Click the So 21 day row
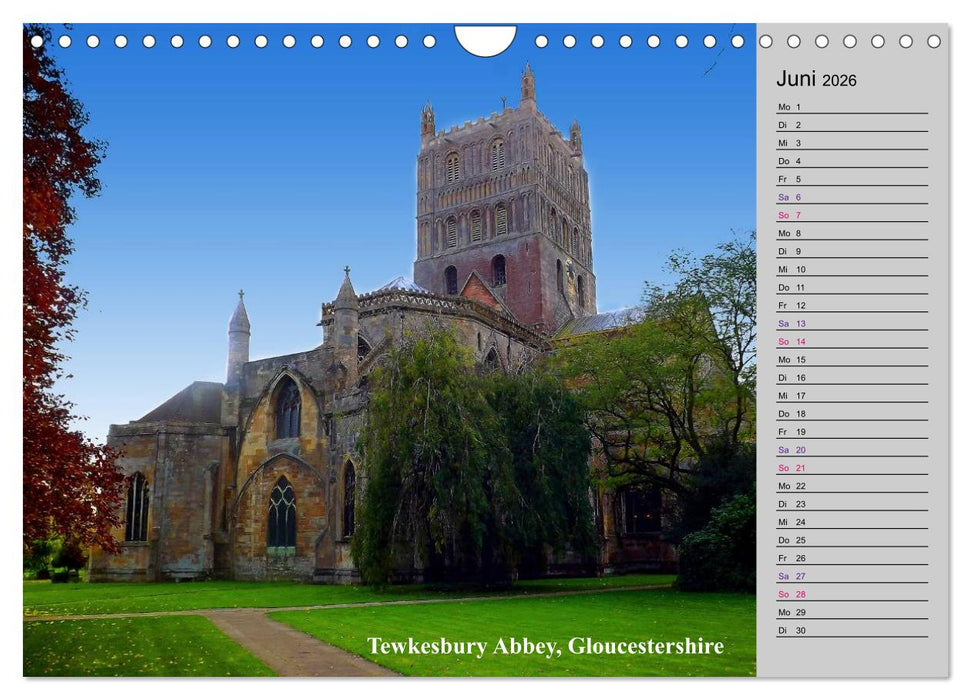The height and width of the screenshot is (700, 971). pyautogui.click(x=852, y=468)
